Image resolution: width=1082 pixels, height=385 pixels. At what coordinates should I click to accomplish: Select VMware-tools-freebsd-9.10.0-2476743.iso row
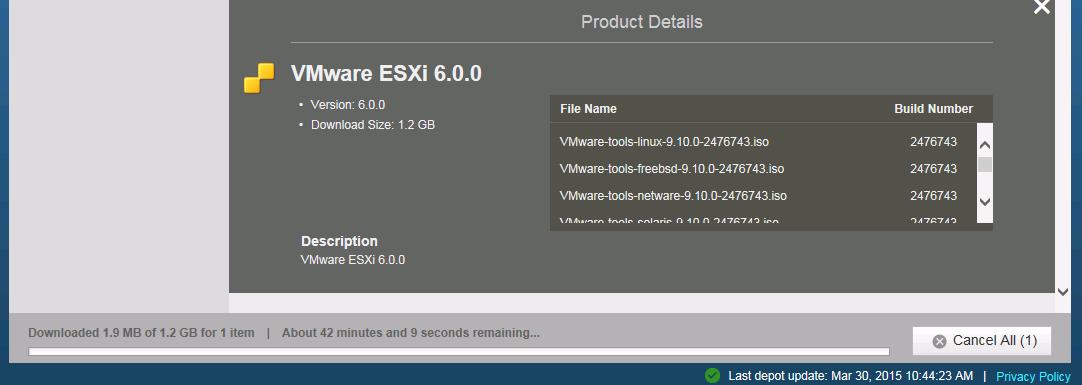763,168
